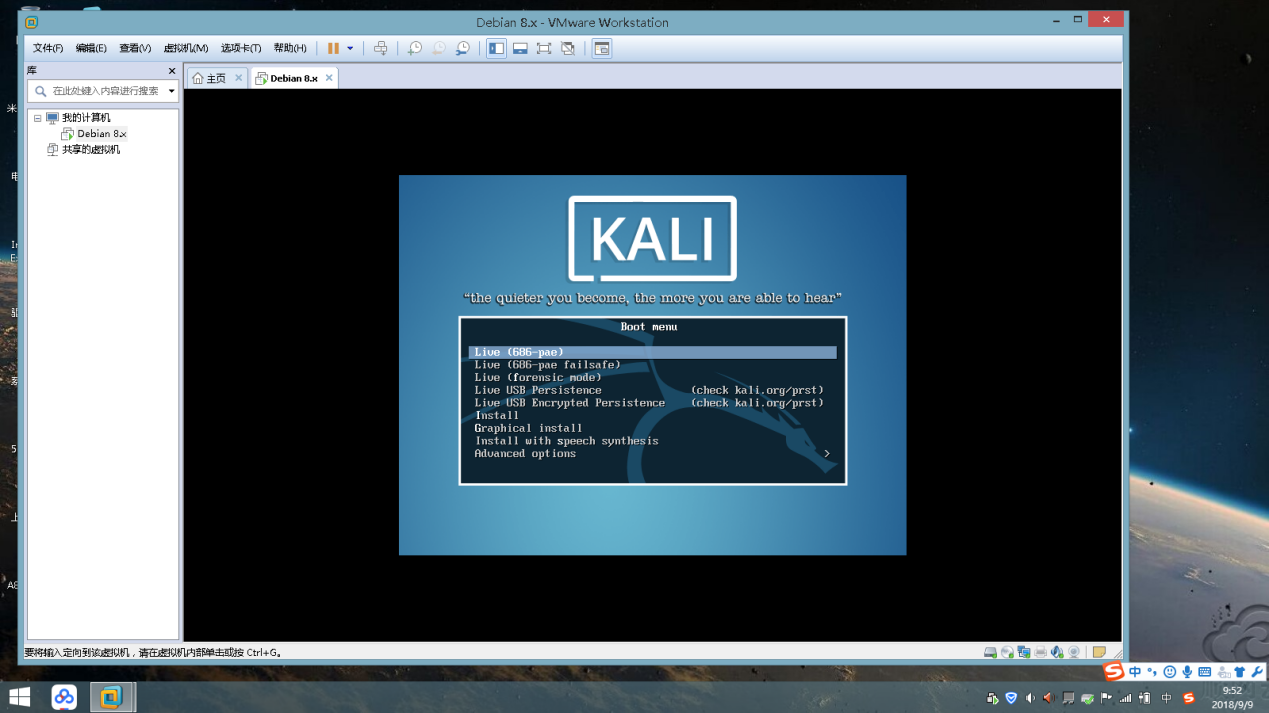Open the Sogou soft keyboard icon
The height and width of the screenshot is (713, 1269).
(x=1204, y=672)
